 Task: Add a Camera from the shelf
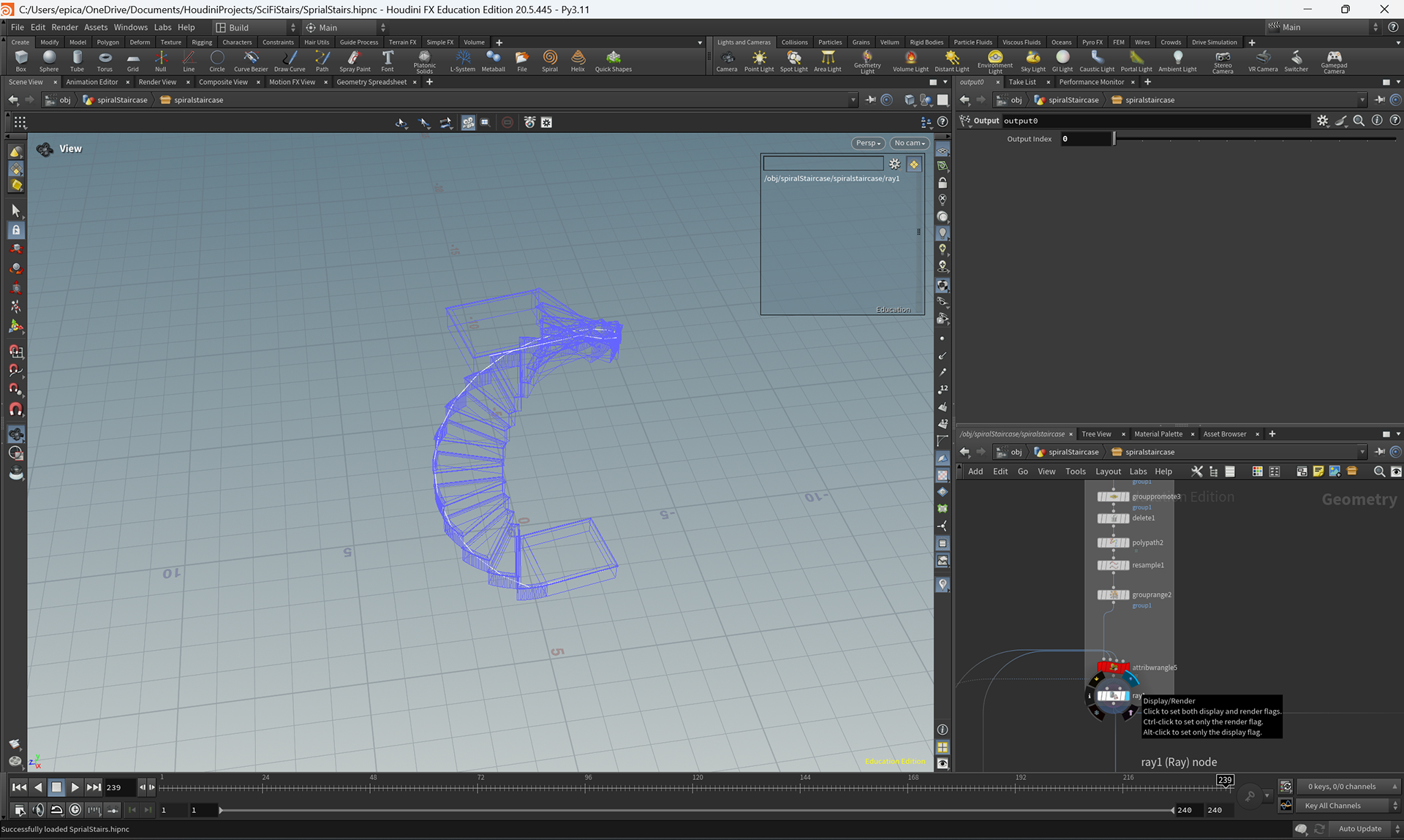726,61
